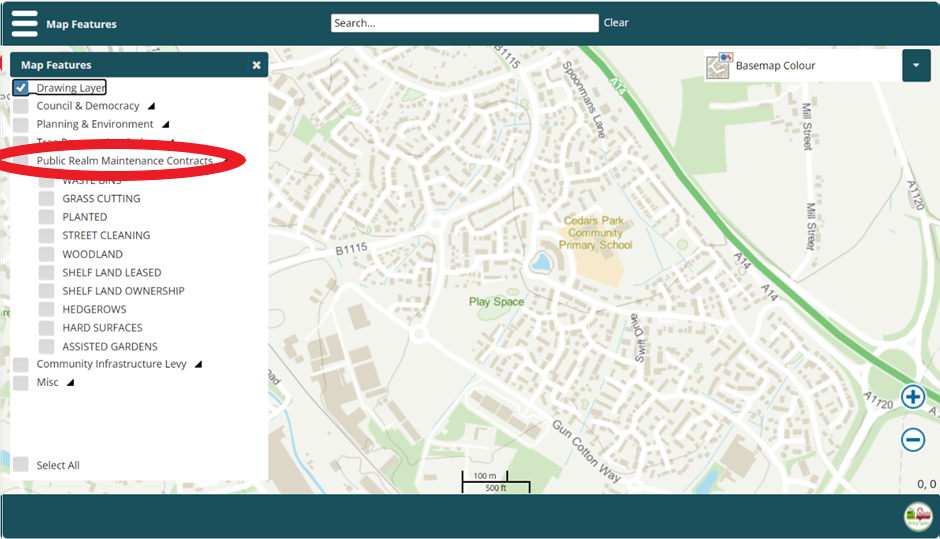Image resolution: width=940 pixels, height=539 pixels.
Task: Click the zoom out minus button
Action: (x=913, y=439)
